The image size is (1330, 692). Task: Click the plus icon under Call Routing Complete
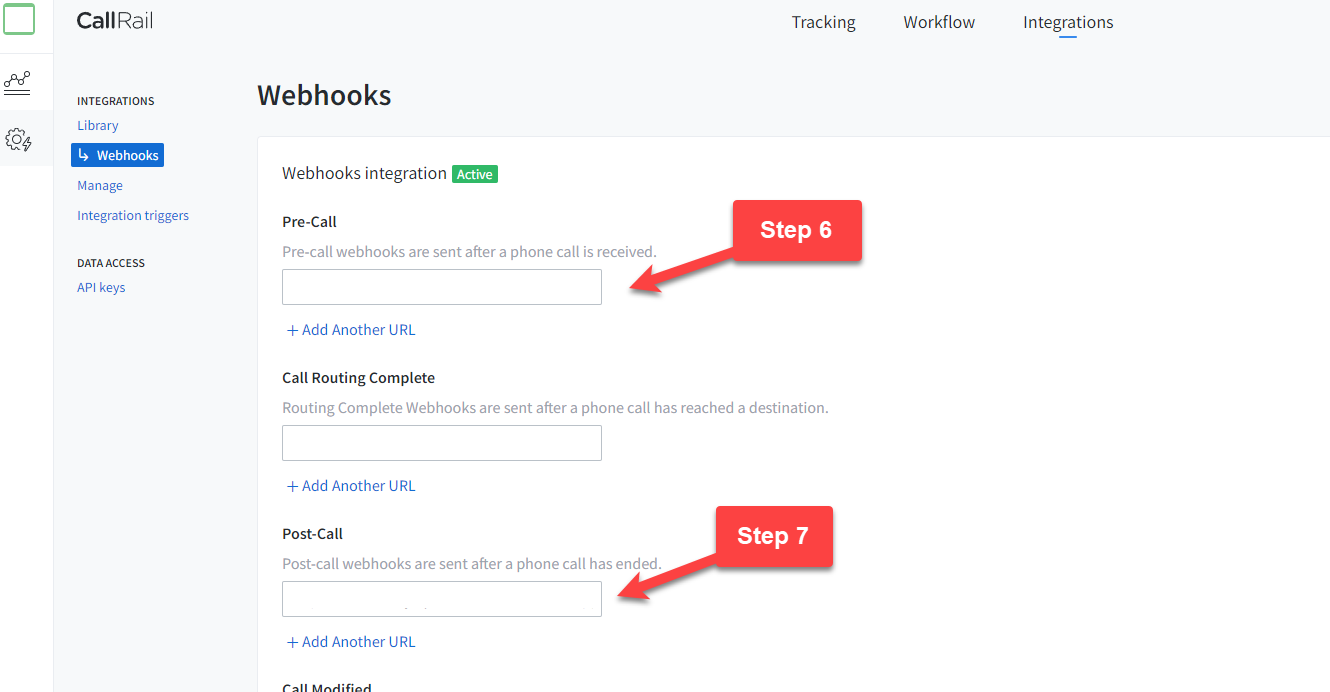pos(291,485)
